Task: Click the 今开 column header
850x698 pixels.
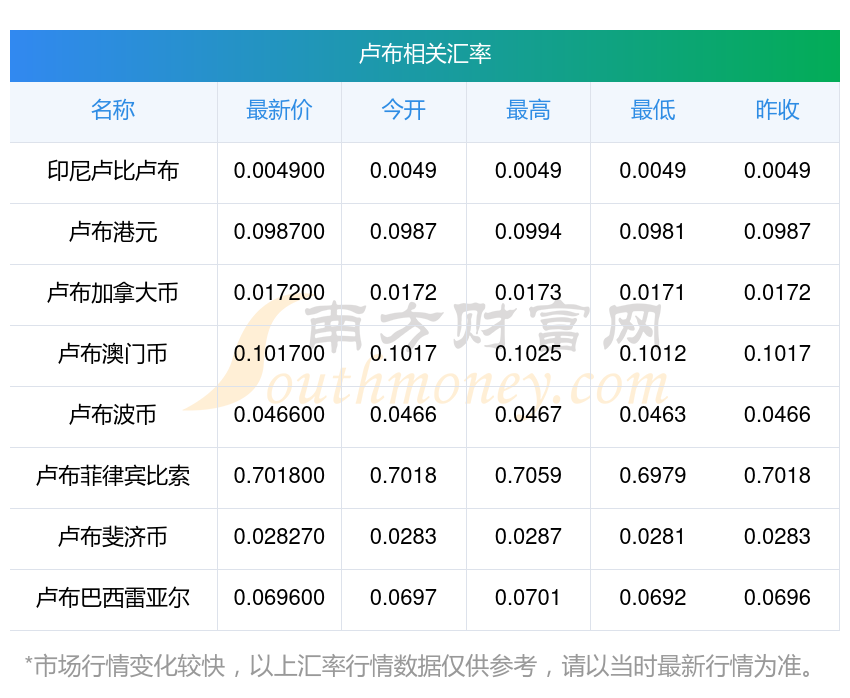Action: (404, 110)
